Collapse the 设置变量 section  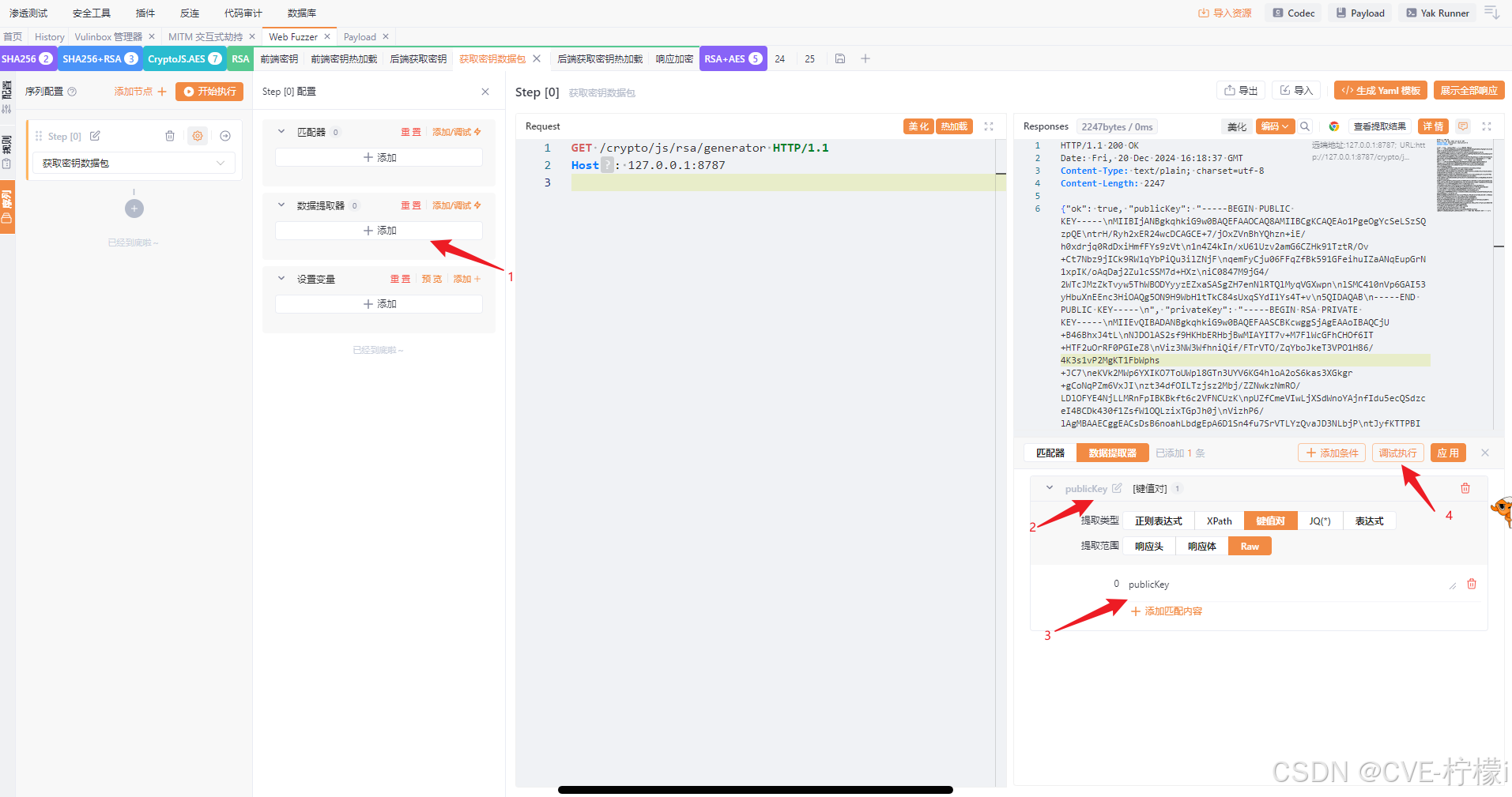point(281,279)
